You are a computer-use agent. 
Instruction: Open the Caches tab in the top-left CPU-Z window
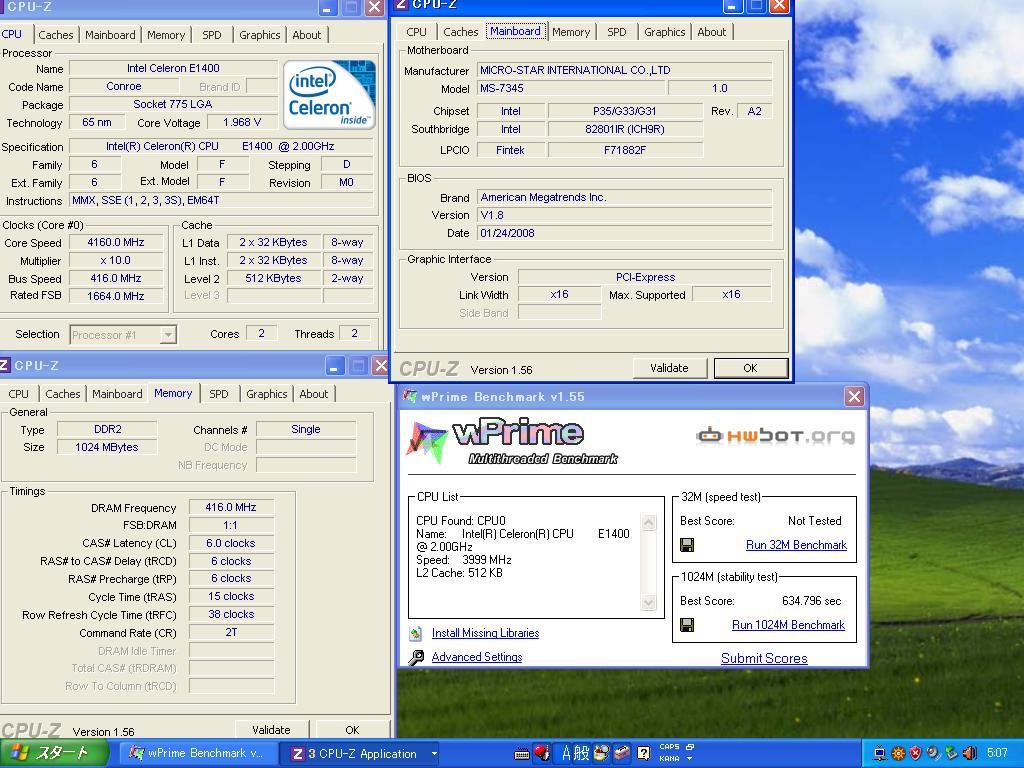(56, 35)
